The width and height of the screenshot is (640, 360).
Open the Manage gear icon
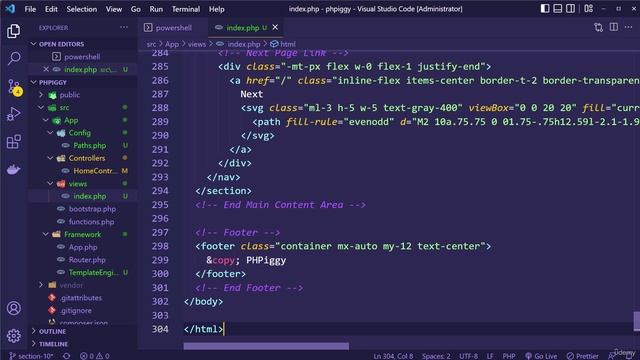pos(13,336)
